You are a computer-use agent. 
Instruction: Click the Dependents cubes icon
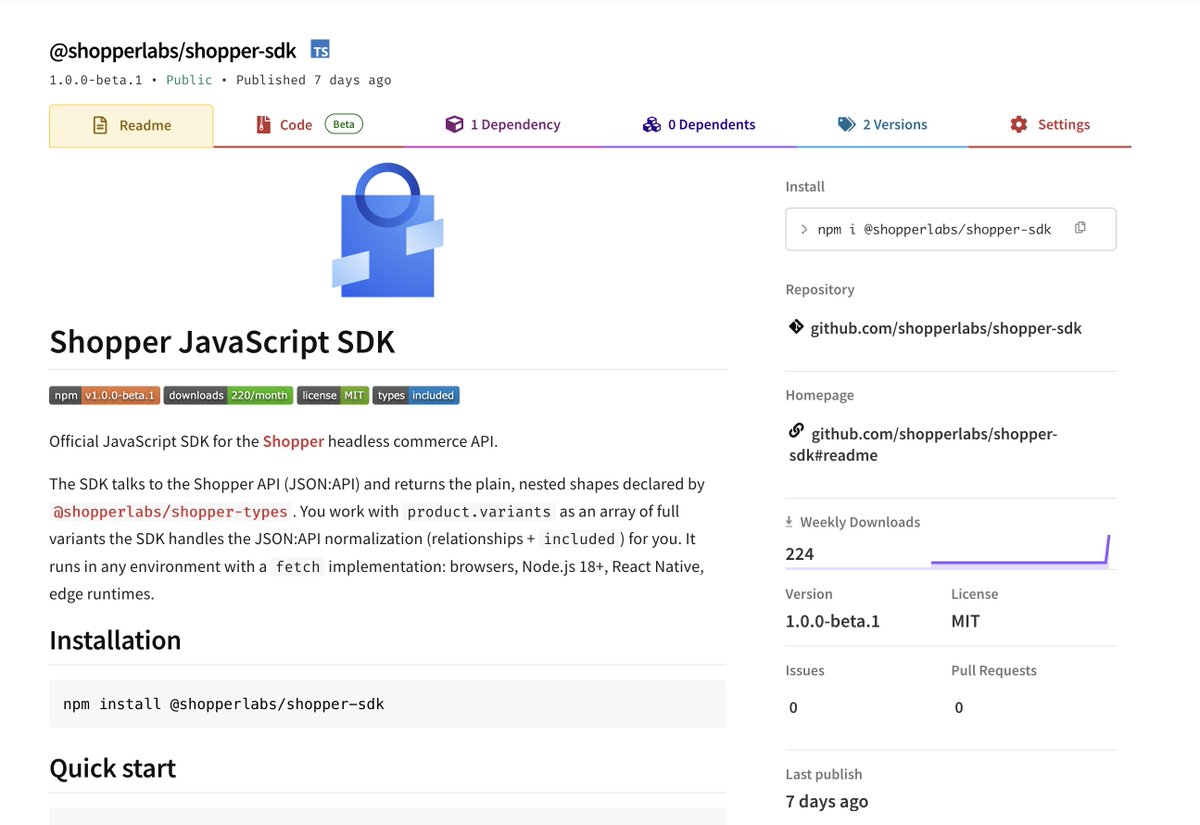(x=651, y=124)
